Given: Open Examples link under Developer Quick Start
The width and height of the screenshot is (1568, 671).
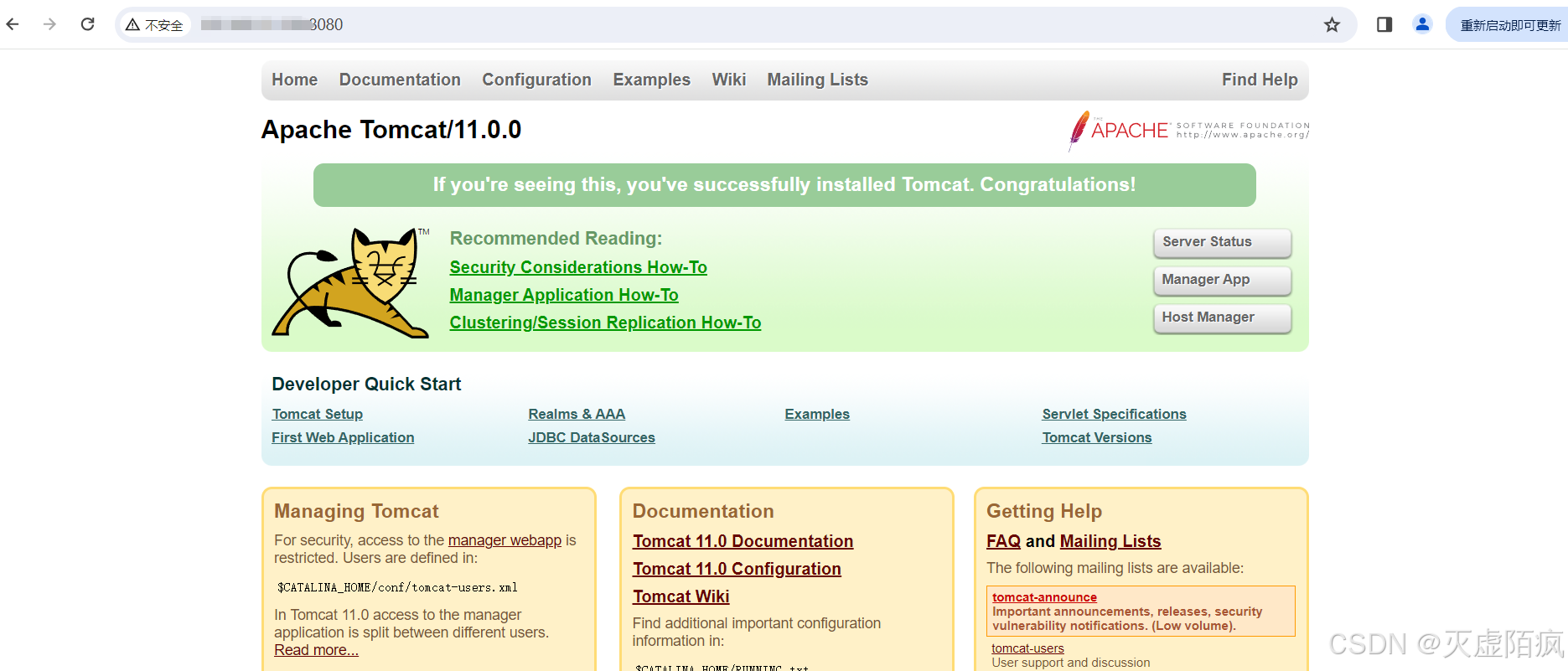Looking at the screenshot, I should (x=817, y=414).
